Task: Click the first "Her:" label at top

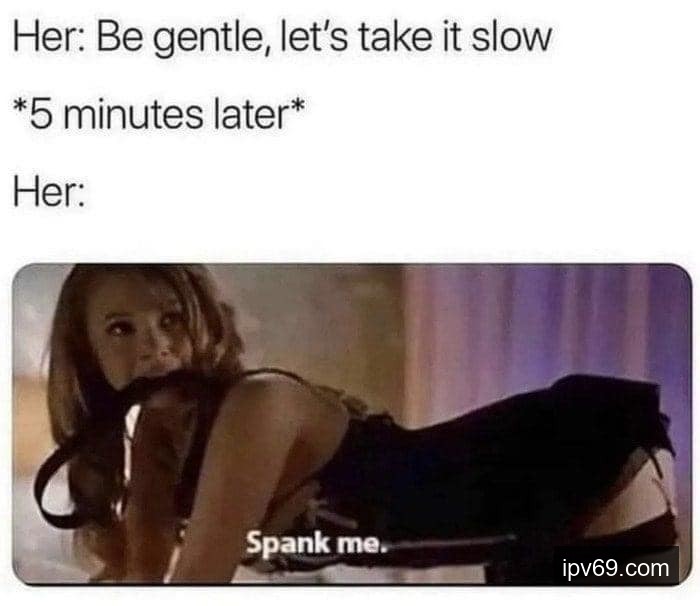Action: tap(49, 37)
